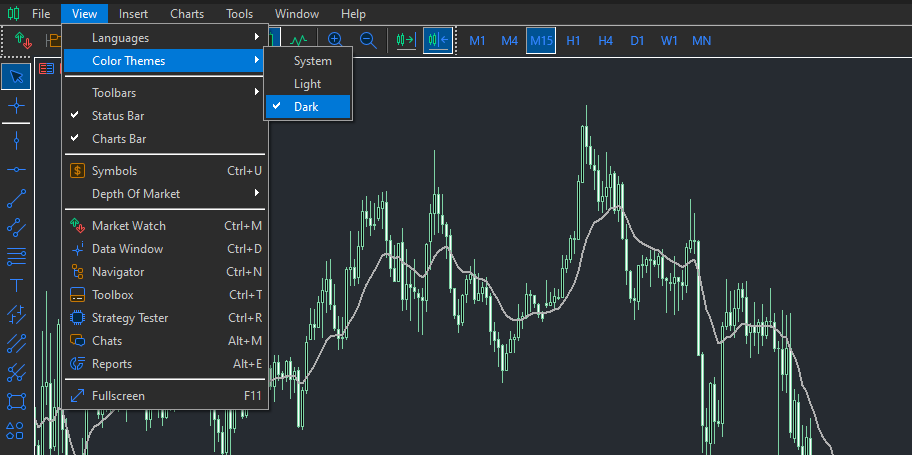The image size is (912, 455).
Task: Expand the Color Themes submenu
Action: click(x=165, y=61)
